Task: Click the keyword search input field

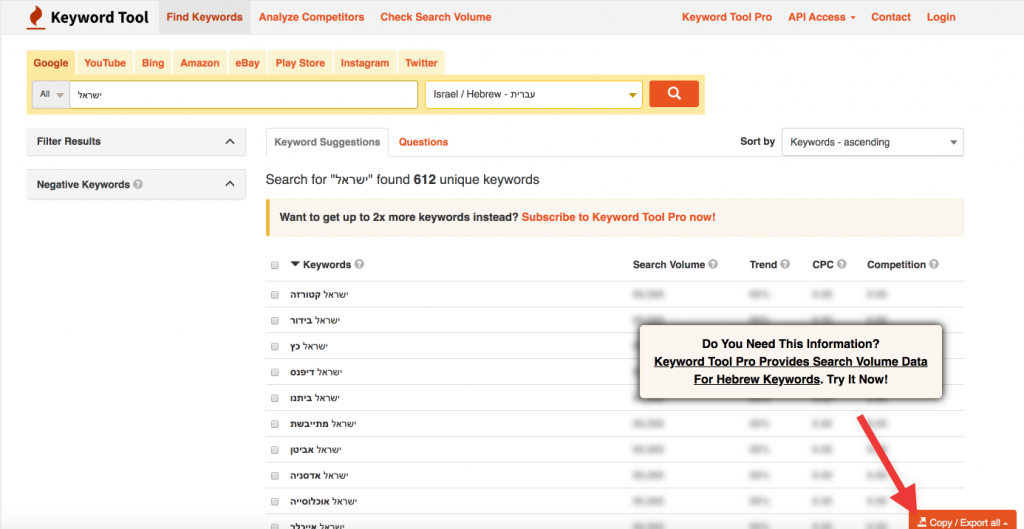Action: point(243,94)
